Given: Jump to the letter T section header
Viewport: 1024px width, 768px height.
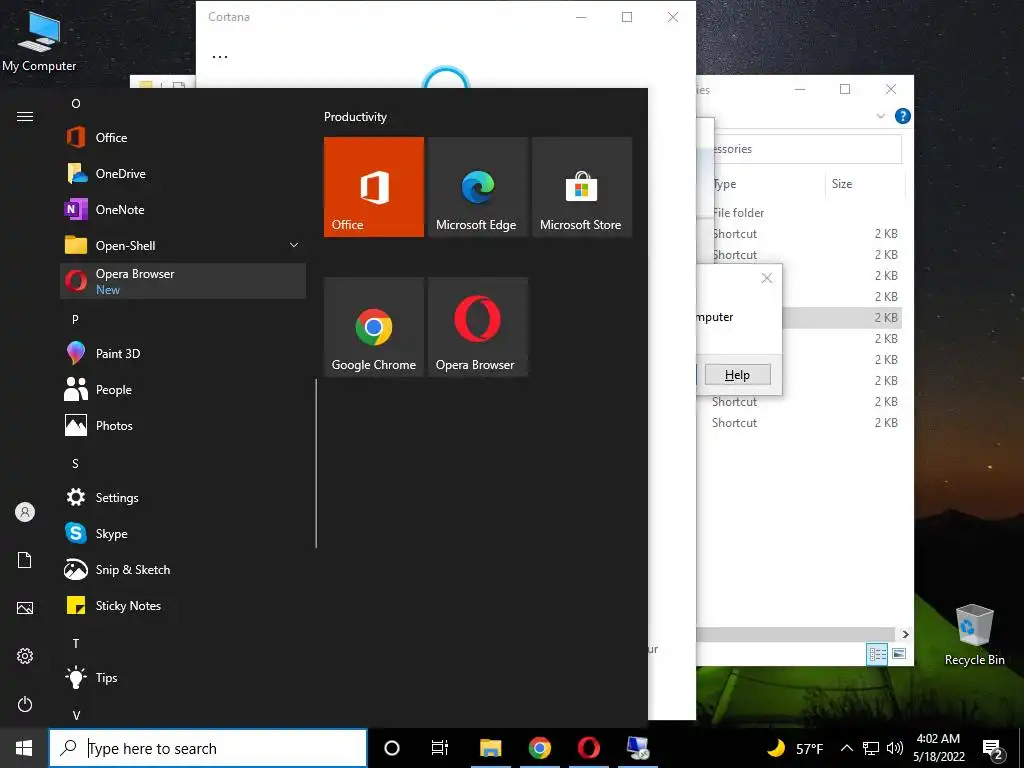Looking at the screenshot, I should (76, 644).
